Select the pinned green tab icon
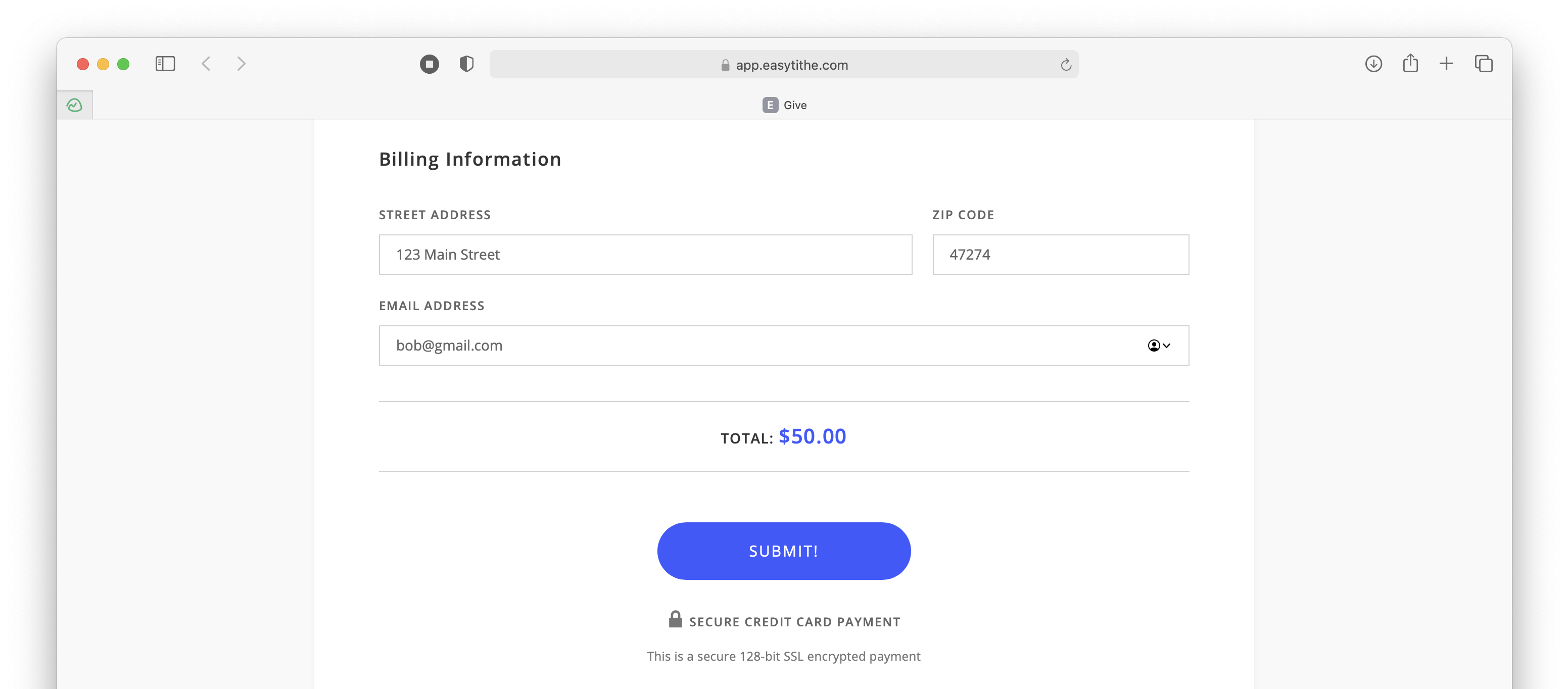The height and width of the screenshot is (689, 1568). [74, 105]
